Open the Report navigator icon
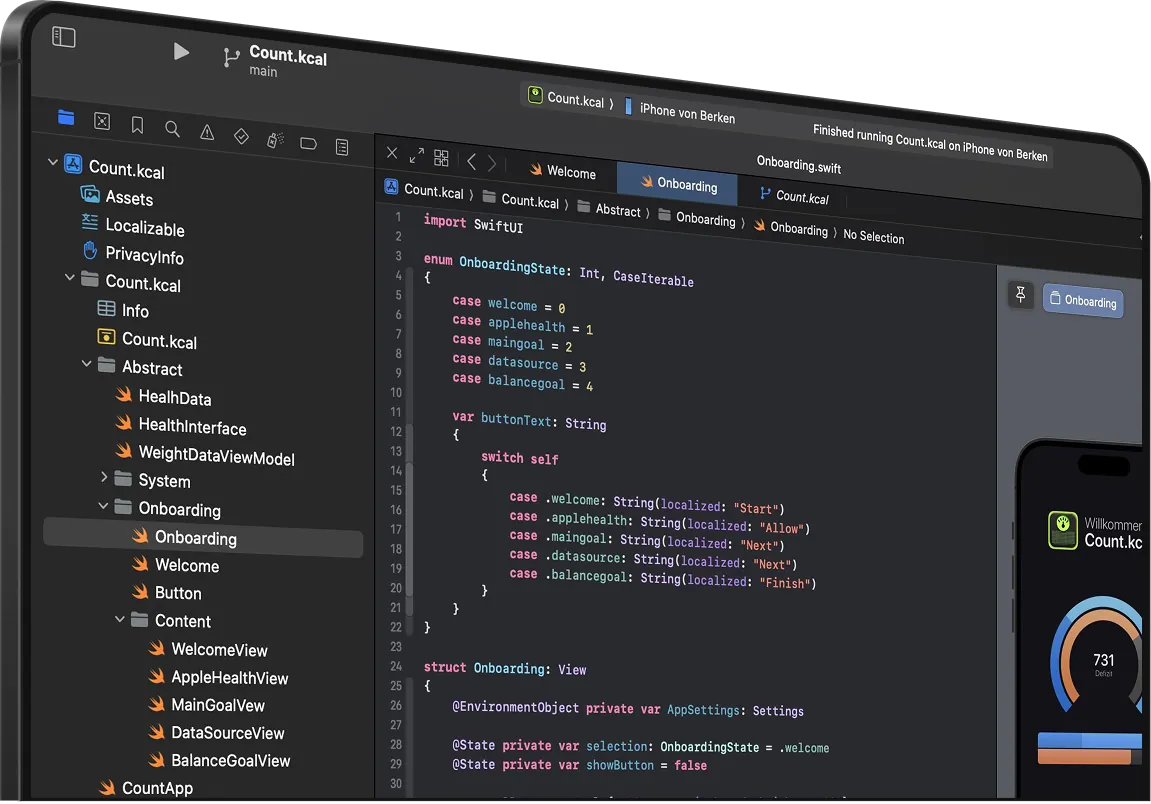 pos(342,147)
